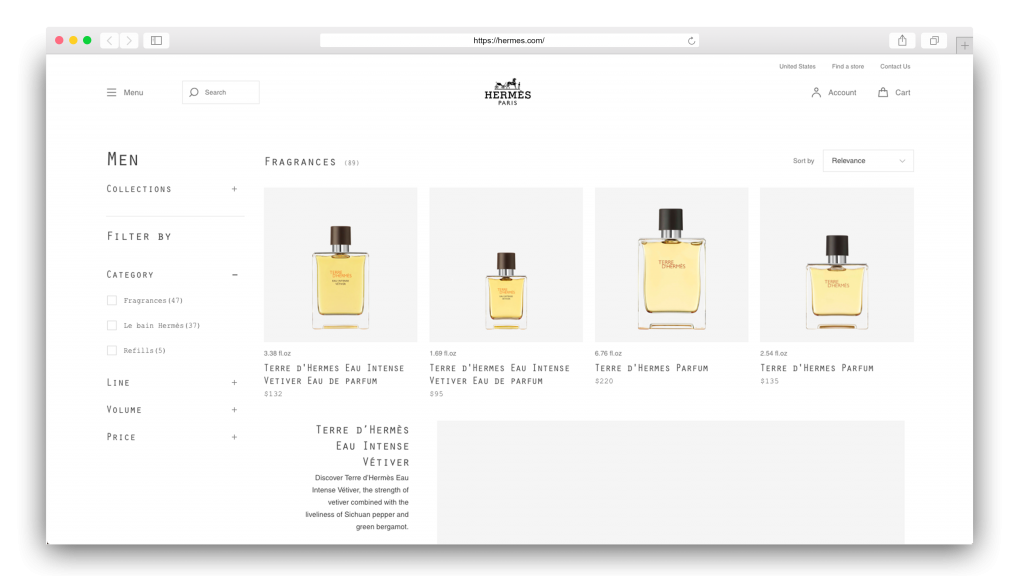Reload the page via refresh icon
The image size is (1024, 576).
coord(691,41)
